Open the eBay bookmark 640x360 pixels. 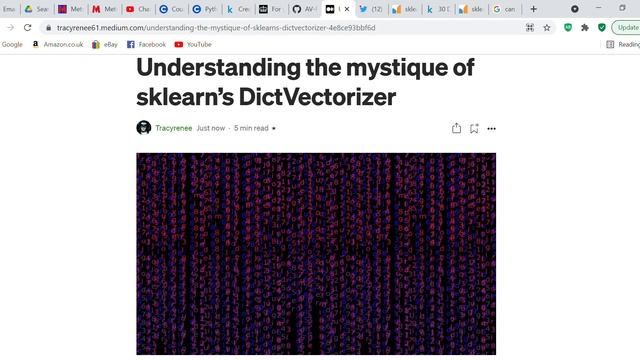[x=105, y=44]
